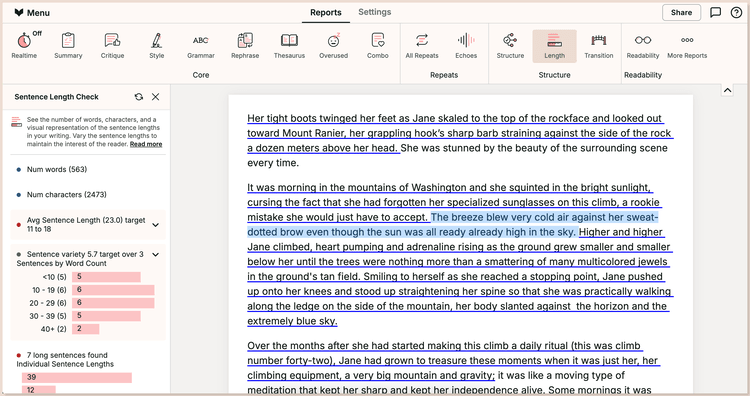Click the 30 - 39 (5) sentence bar
This screenshot has width=750, height=396.
point(106,316)
